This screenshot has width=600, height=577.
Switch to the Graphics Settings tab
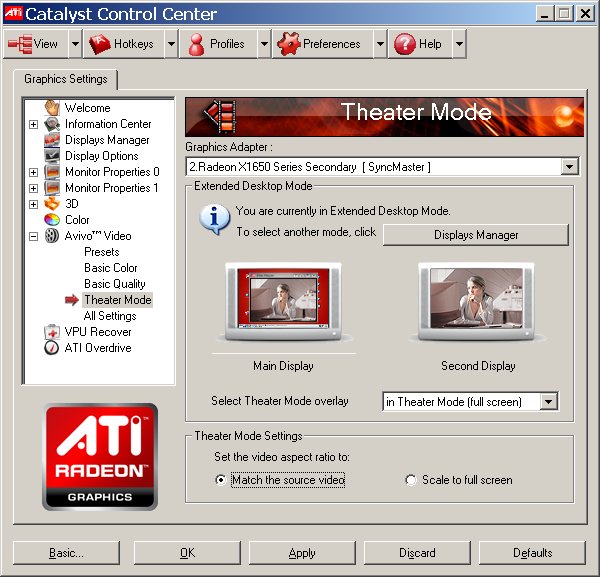pyautogui.click(x=65, y=79)
